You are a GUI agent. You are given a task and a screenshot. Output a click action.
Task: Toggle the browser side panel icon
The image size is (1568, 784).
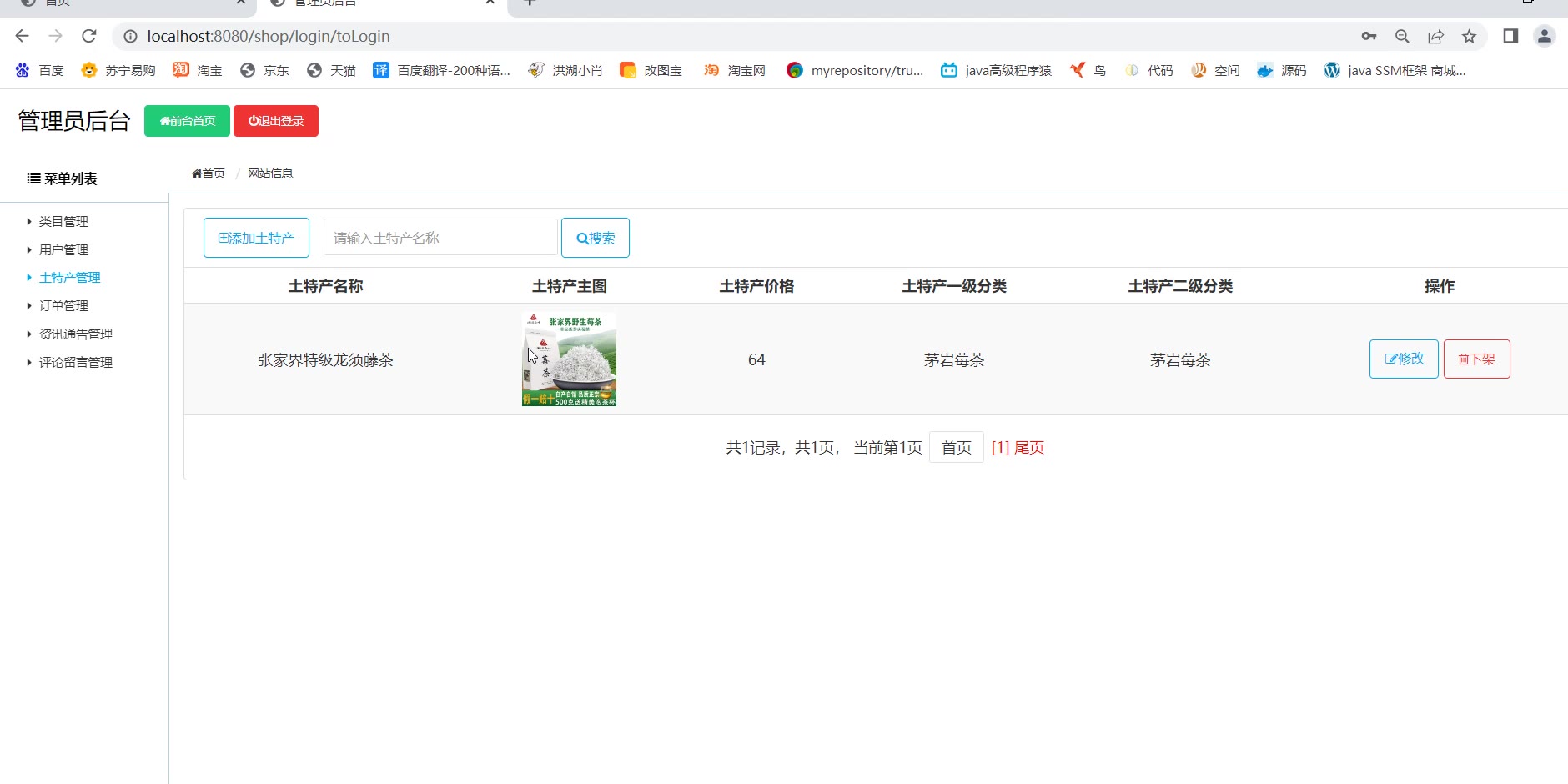(x=1510, y=36)
